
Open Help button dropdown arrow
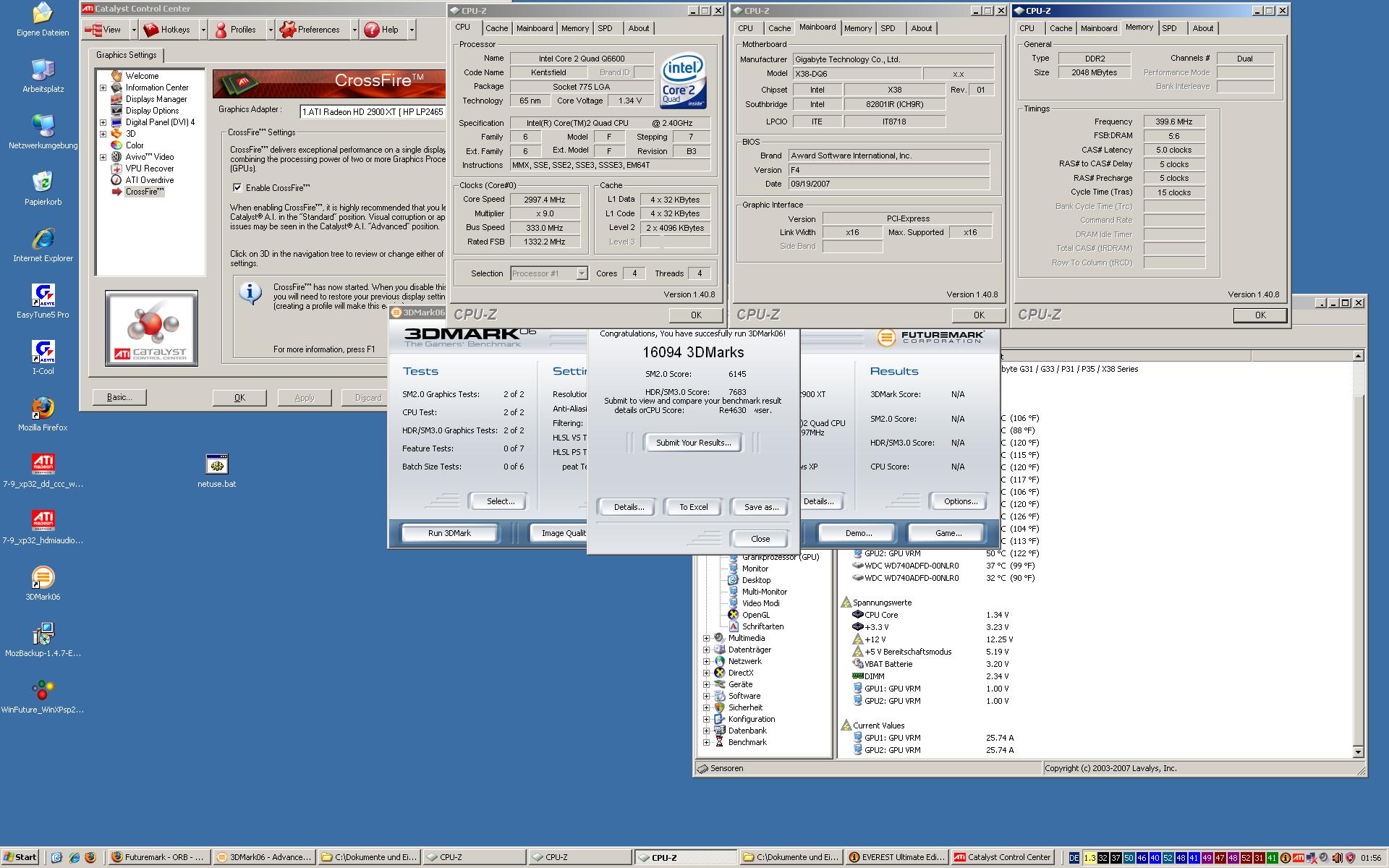coord(412,30)
